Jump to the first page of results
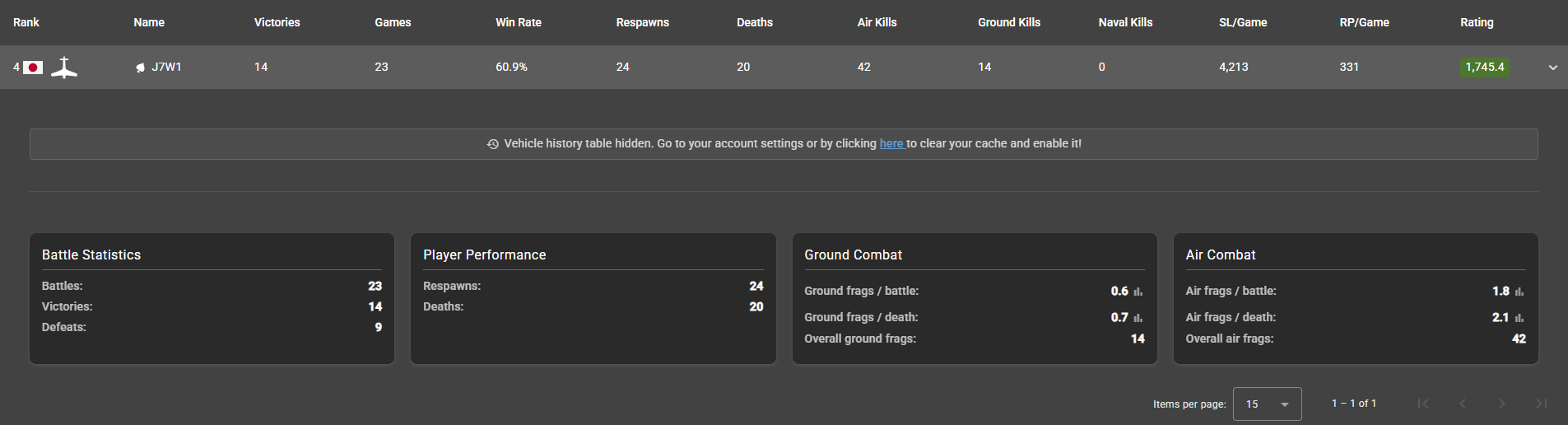The height and width of the screenshot is (425, 1568). [1423, 404]
